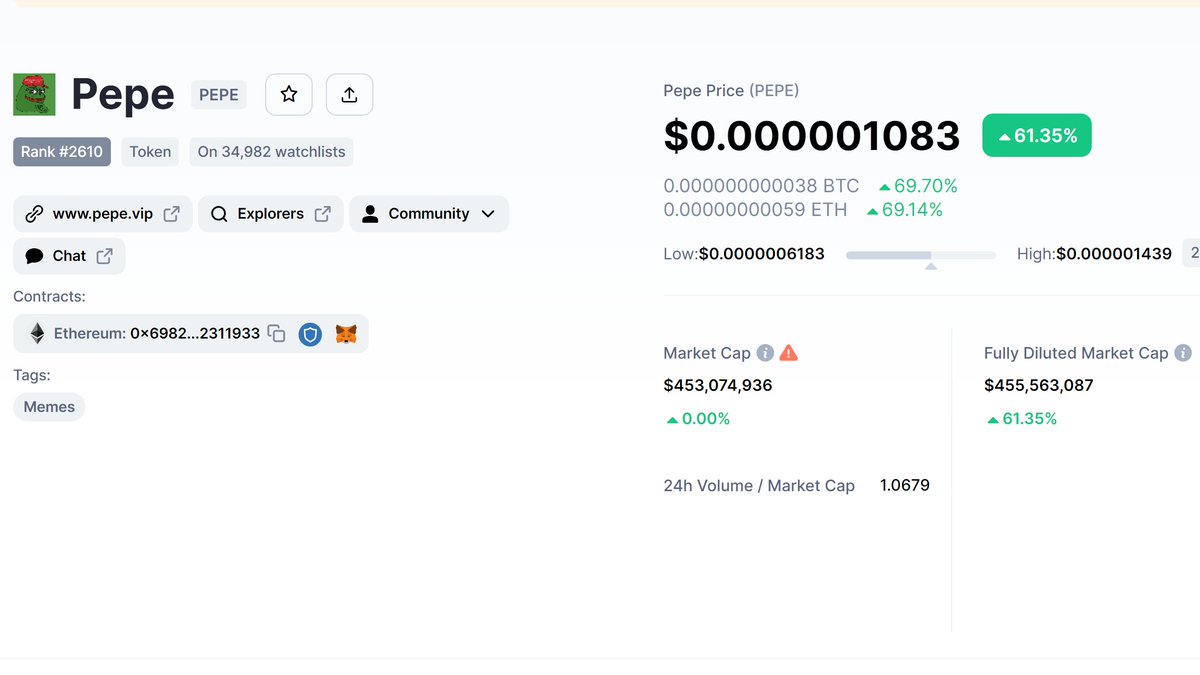
Task: Click the share upload icon button
Action: [x=349, y=94]
